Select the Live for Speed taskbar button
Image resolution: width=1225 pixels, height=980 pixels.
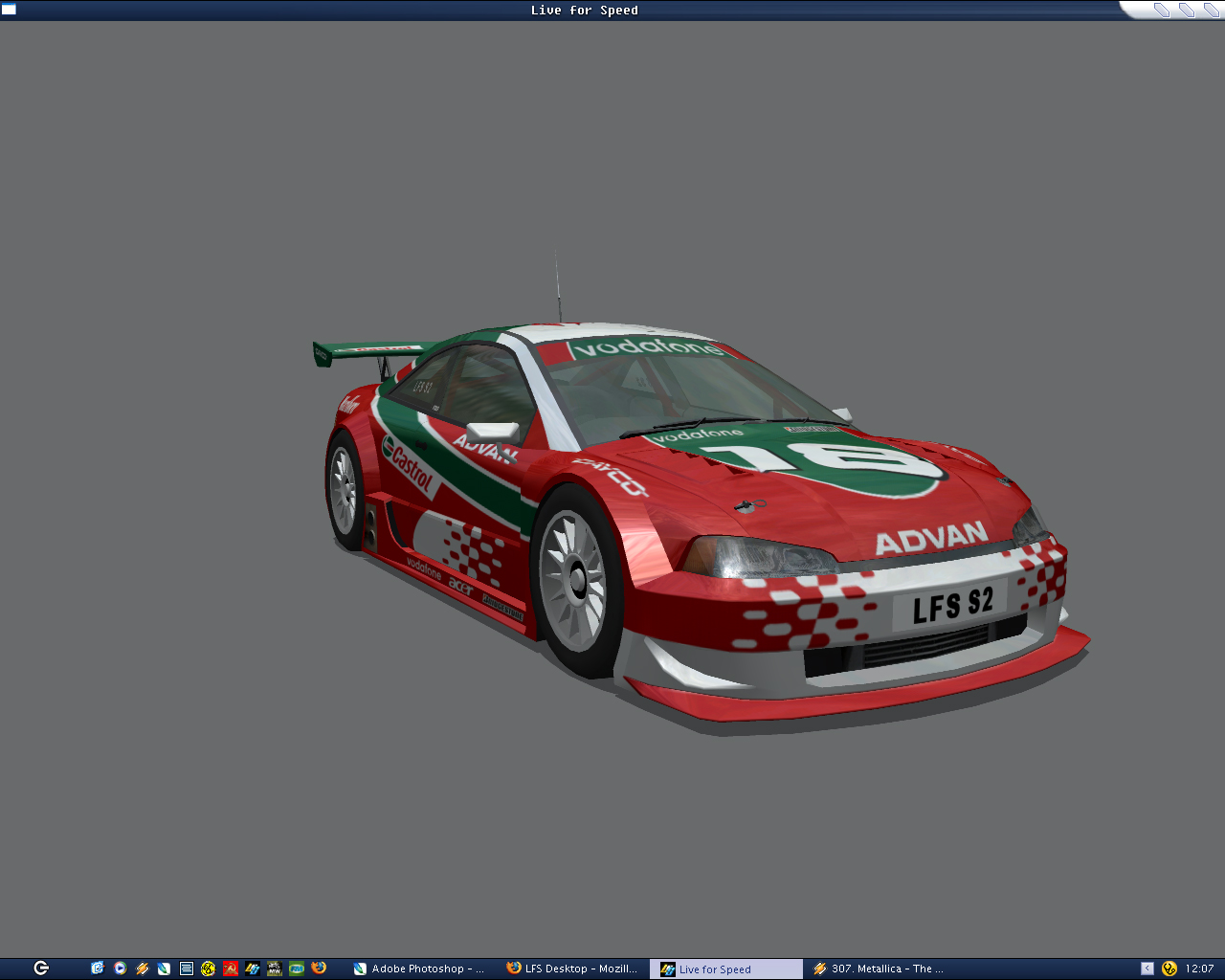[726, 969]
